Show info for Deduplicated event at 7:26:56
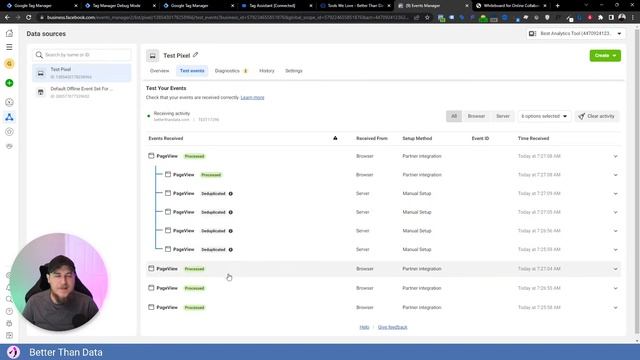The width and height of the screenshot is (640, 360). click(x=231, y=231)
